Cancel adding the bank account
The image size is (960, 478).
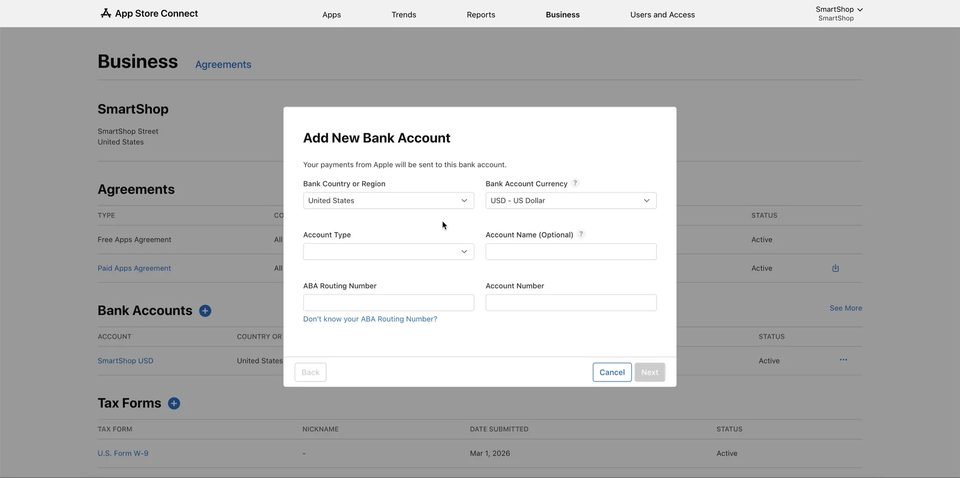tap(612, 372)
